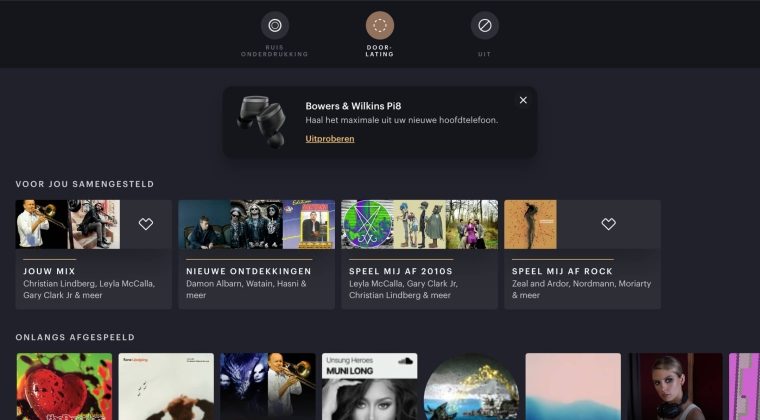
Task: Open Speel Mij Af Rock playlist
Action: click(x=582, y=278)
